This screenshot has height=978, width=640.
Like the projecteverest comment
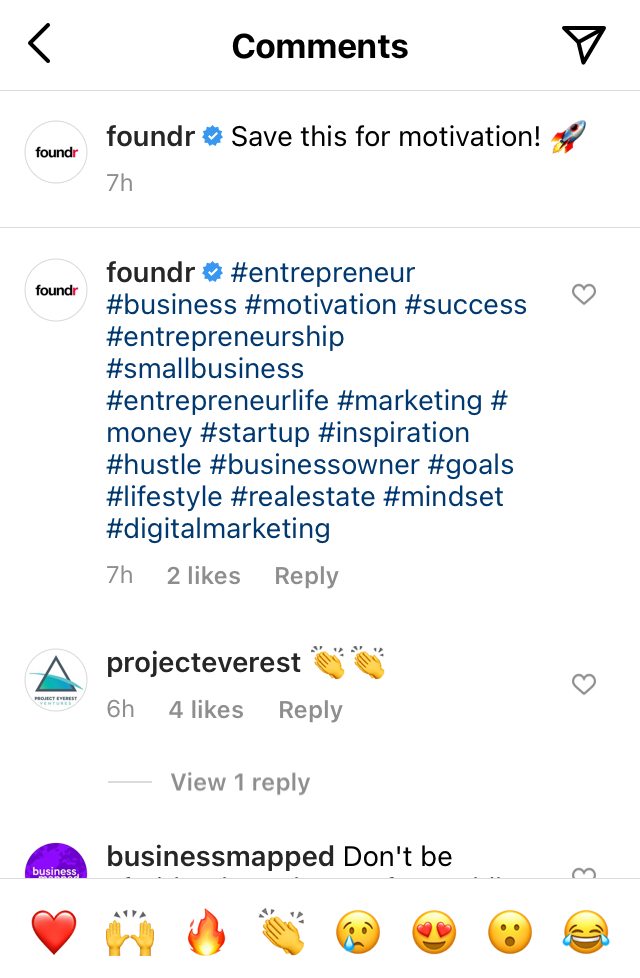pos(583,684)
